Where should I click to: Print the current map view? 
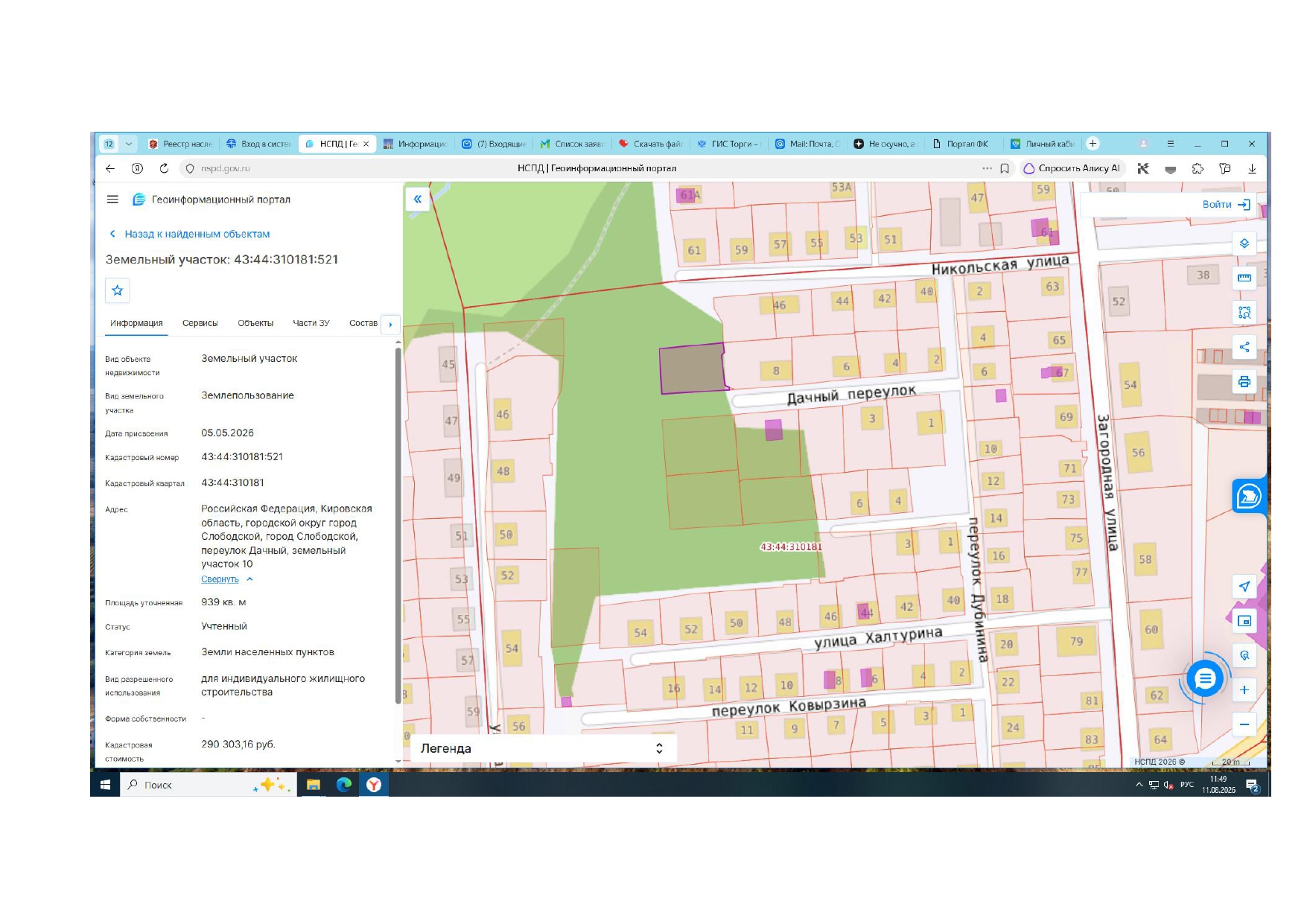click(x=1244, y=382)
